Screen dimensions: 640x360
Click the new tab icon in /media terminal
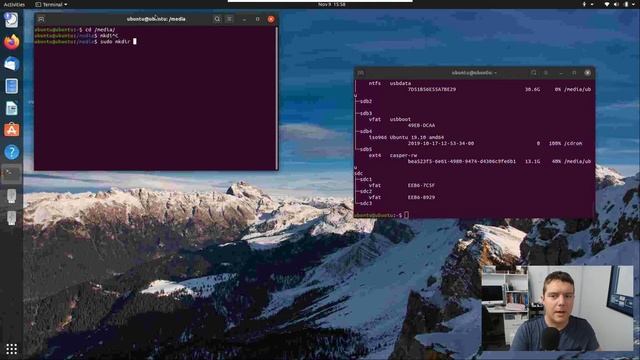click(41, 19)
